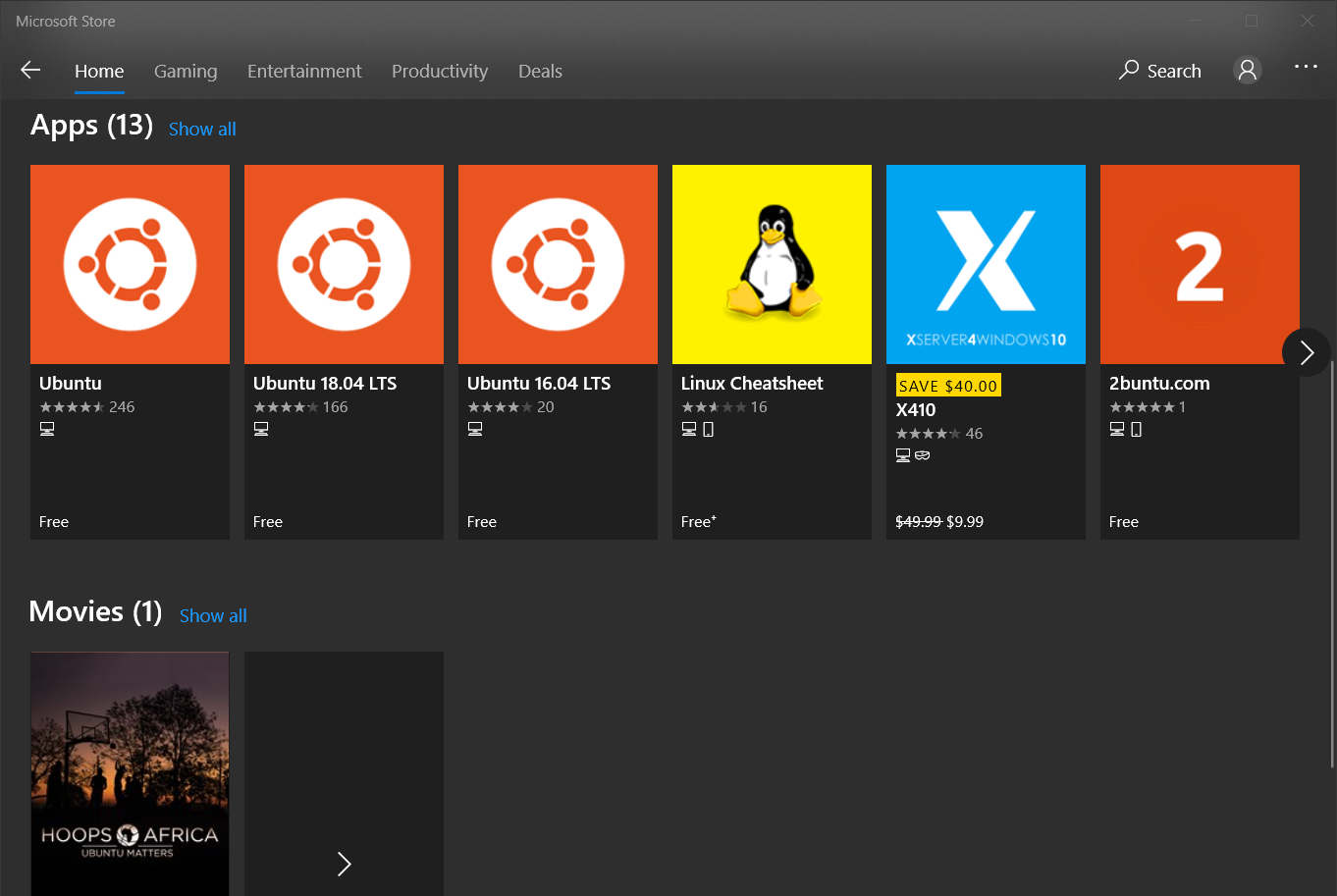Open the See more ellipsis menu
Image resolution: width=1337 pixels, height=896 pixels.
click(1306, 67)
